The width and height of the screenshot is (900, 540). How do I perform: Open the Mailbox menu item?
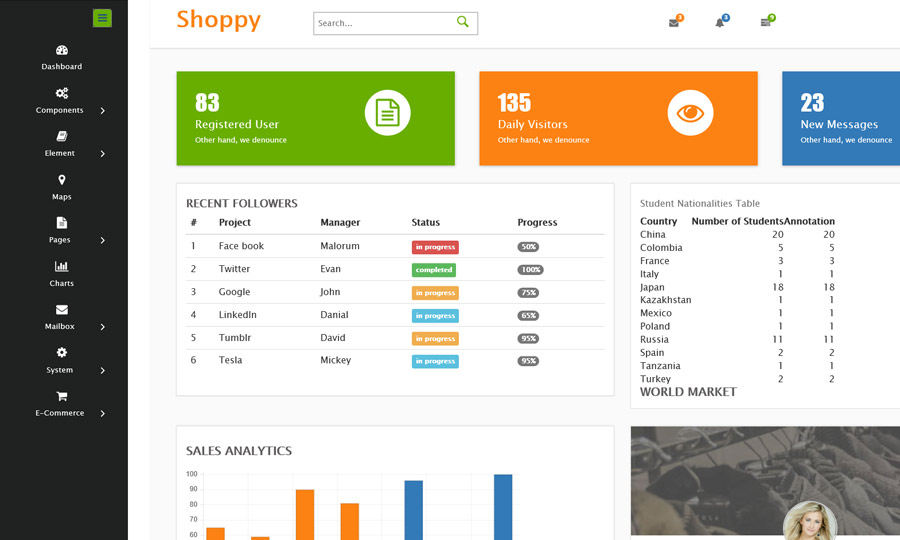coord(62,317)
